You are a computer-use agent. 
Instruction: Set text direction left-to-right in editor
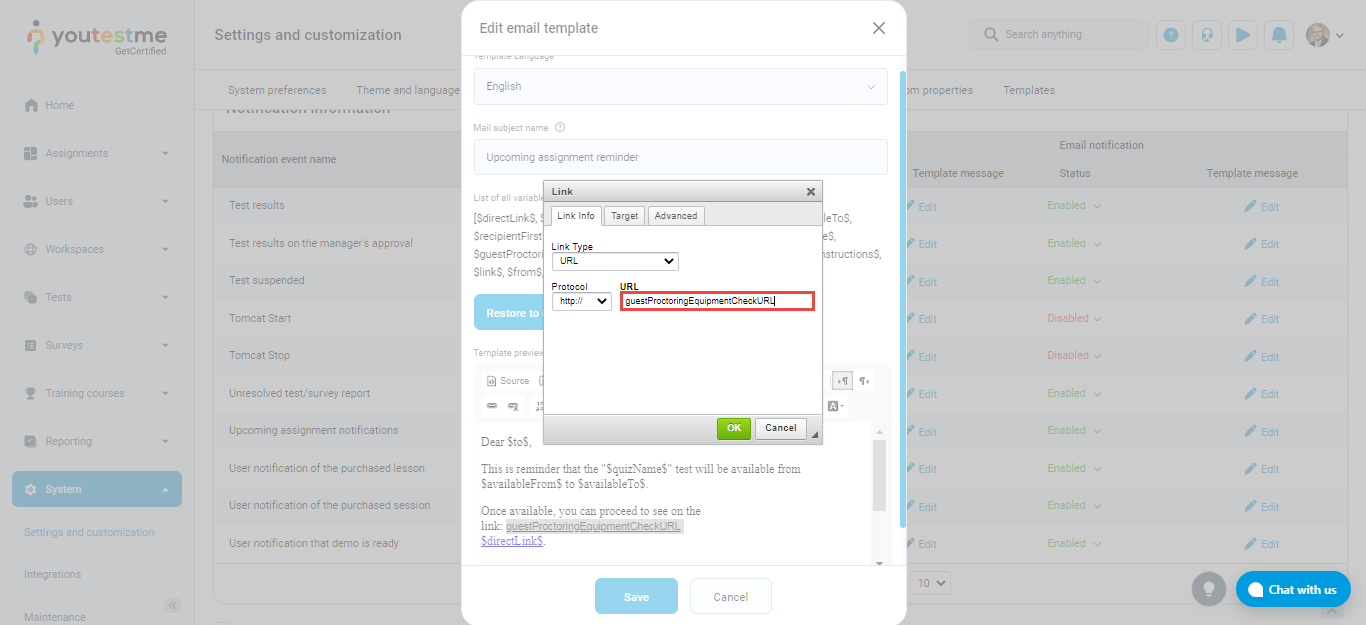click(x=842, y=381)
